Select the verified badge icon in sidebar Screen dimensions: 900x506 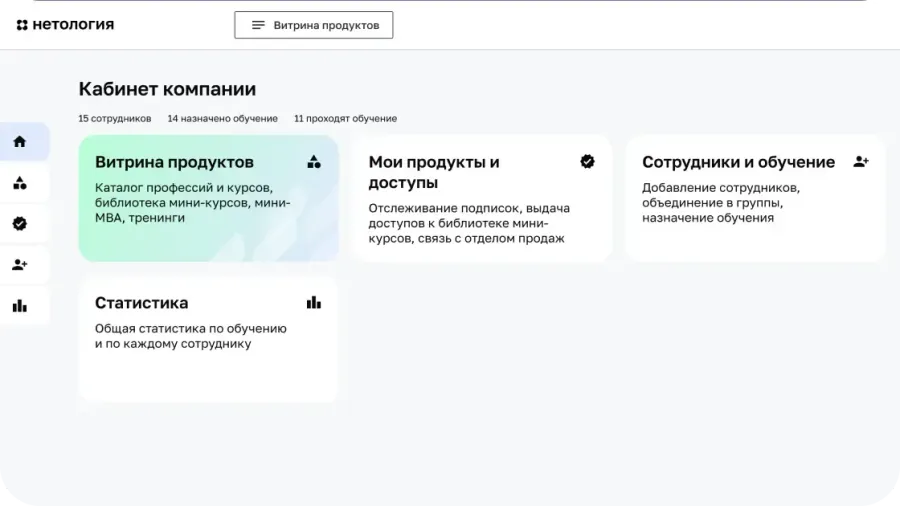point(20,224)
